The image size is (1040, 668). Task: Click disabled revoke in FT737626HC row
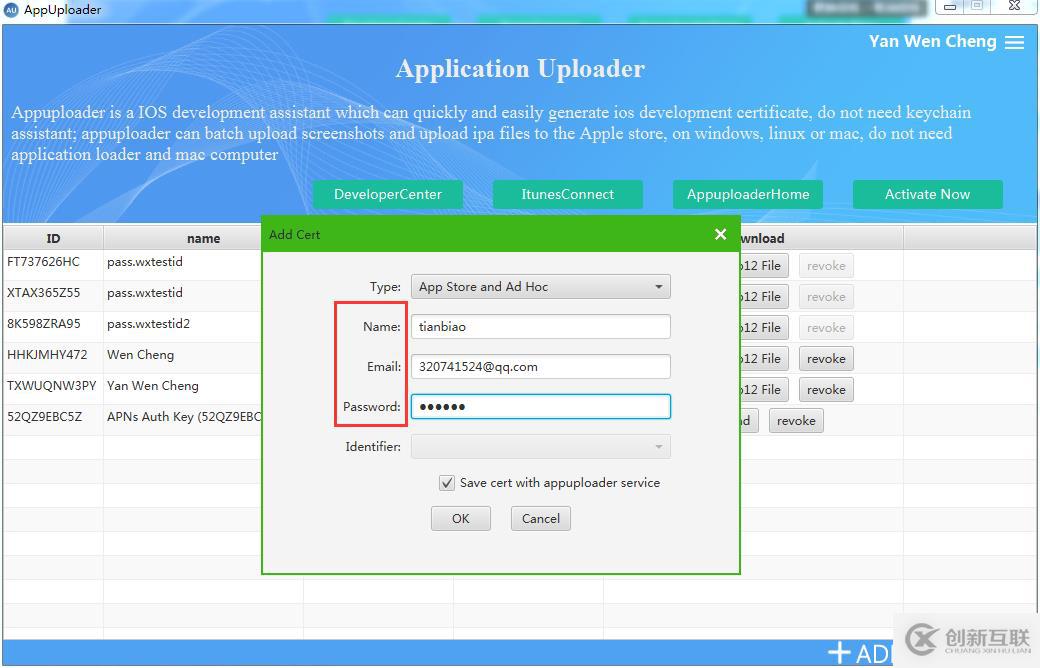coord(826,266)
